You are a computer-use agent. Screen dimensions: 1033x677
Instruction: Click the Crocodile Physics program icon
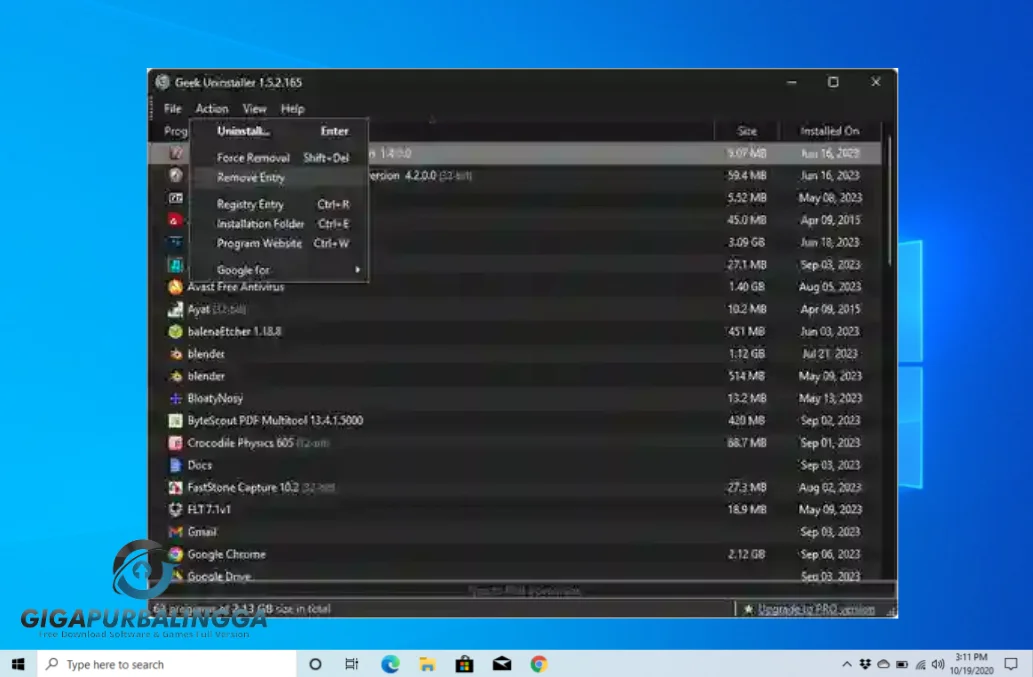[175, 442]
